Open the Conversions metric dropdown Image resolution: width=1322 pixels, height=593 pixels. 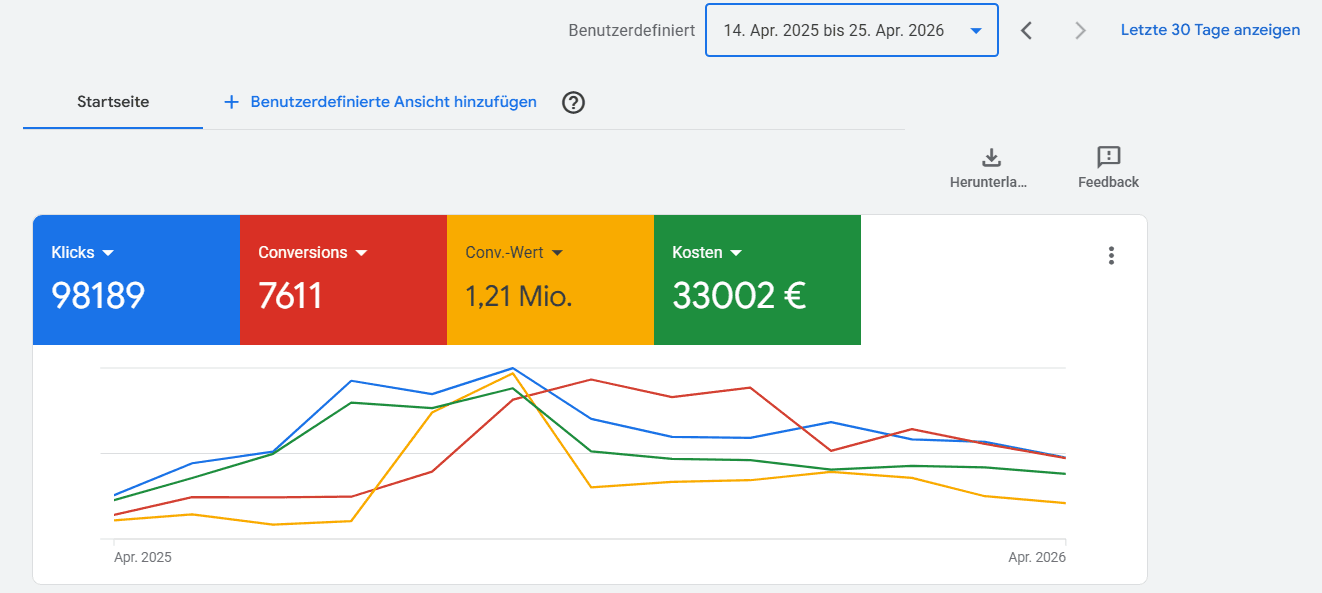pos(313,253)
